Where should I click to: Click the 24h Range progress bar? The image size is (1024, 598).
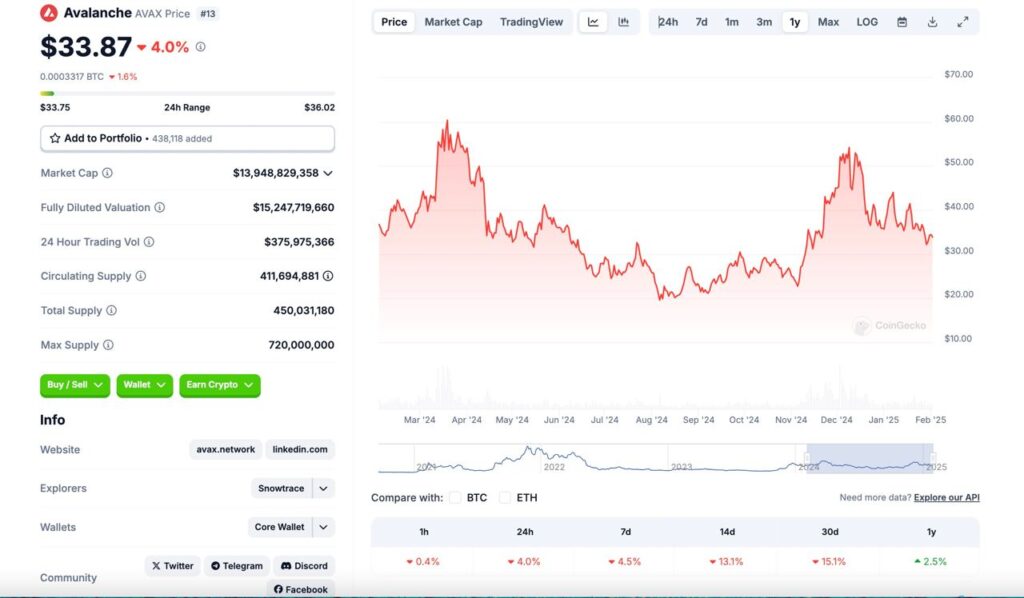(187, 93)
